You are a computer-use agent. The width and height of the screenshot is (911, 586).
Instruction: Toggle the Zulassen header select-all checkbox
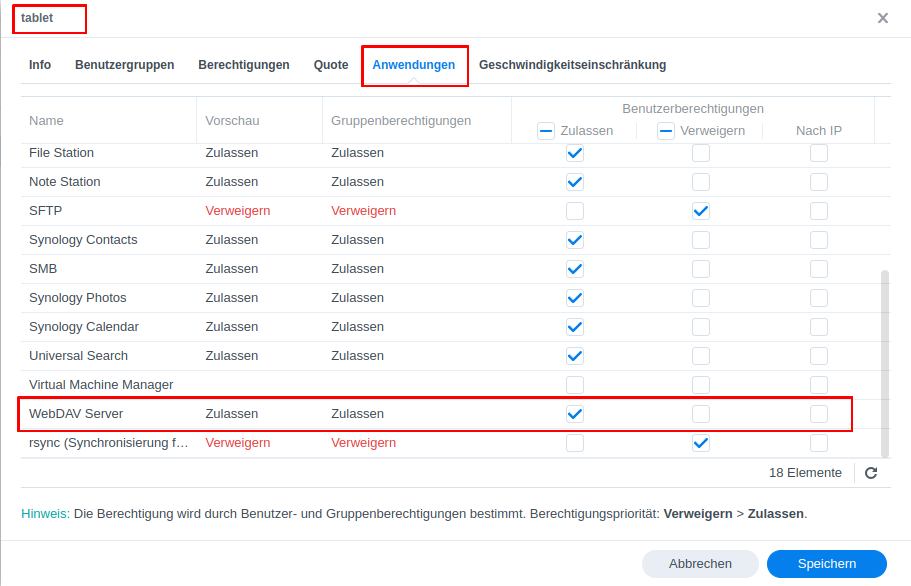(x=546, y=131)
